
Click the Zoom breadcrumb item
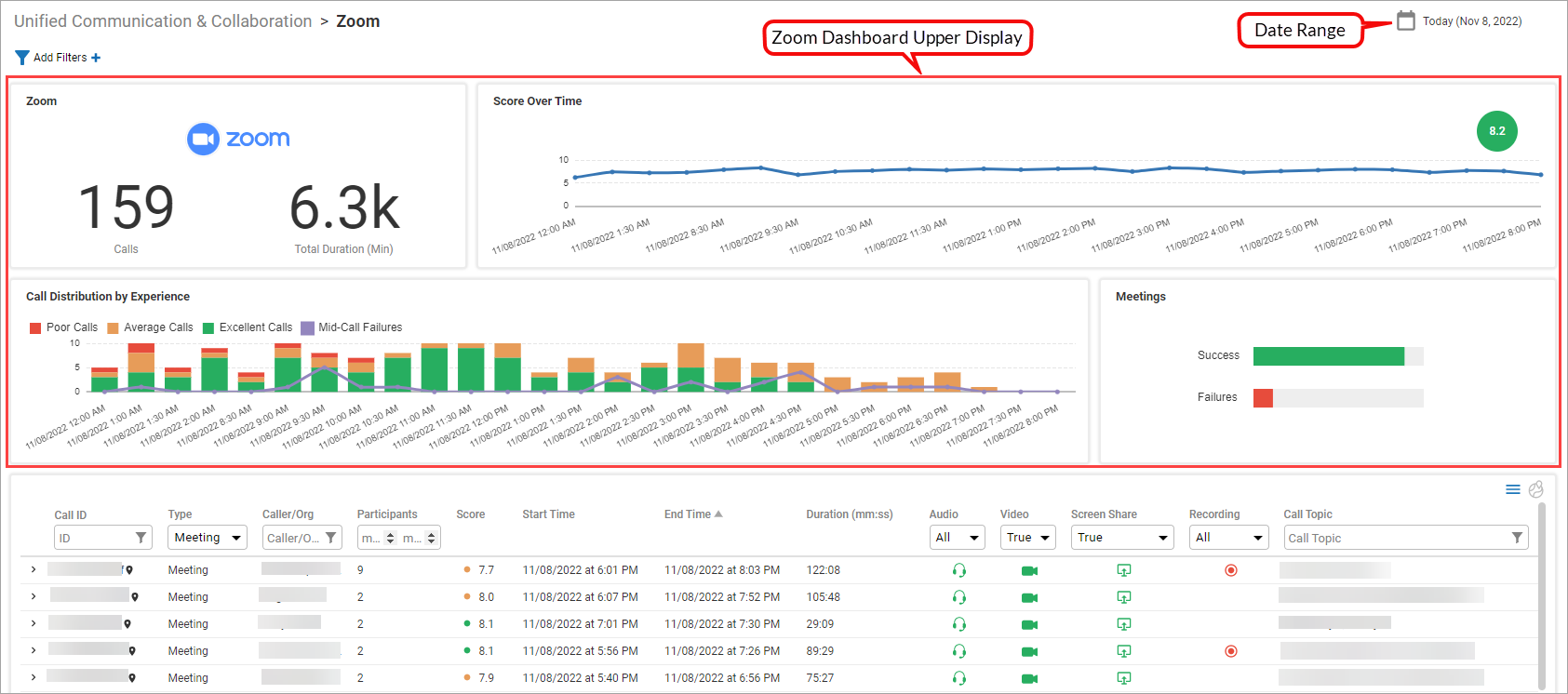pos(358,21)
